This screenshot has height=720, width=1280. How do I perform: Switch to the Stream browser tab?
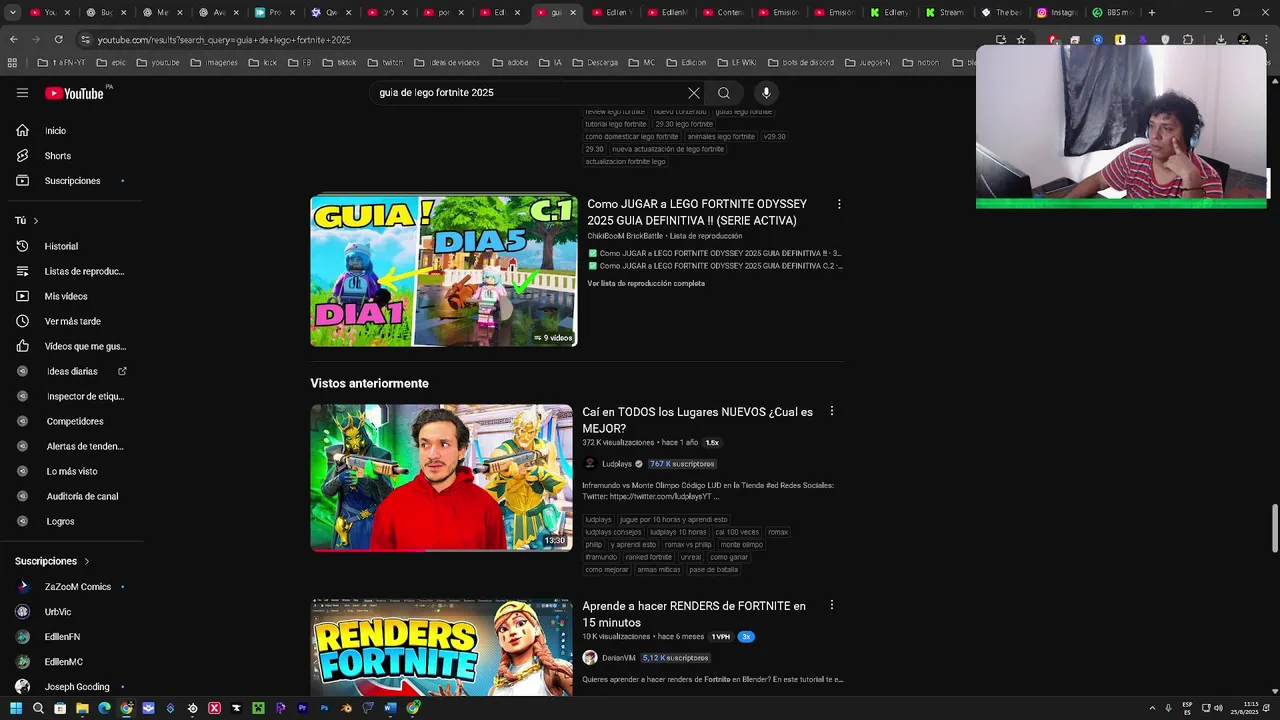pyautogui.click(x=944, y=13)
